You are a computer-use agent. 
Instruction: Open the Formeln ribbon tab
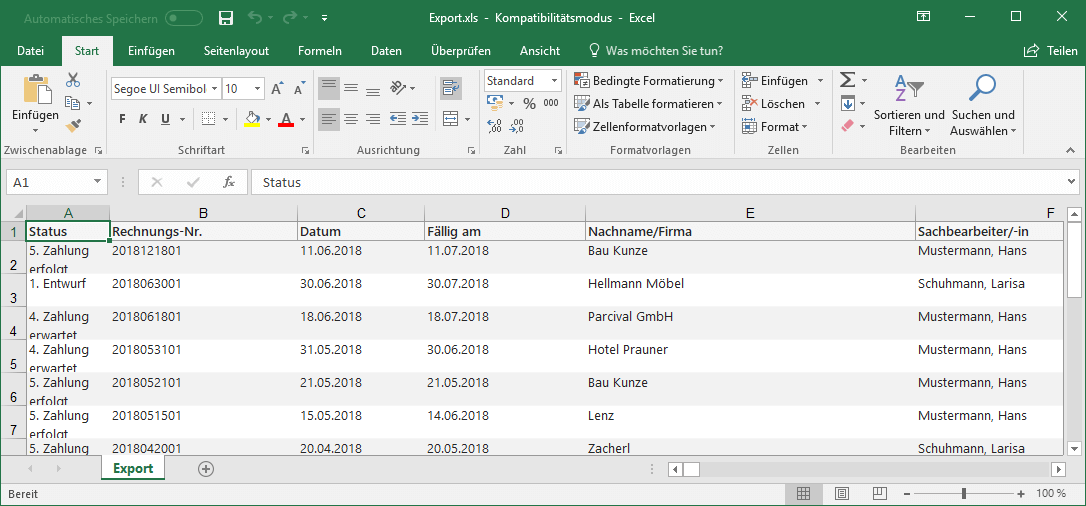[x=320, y=51]
